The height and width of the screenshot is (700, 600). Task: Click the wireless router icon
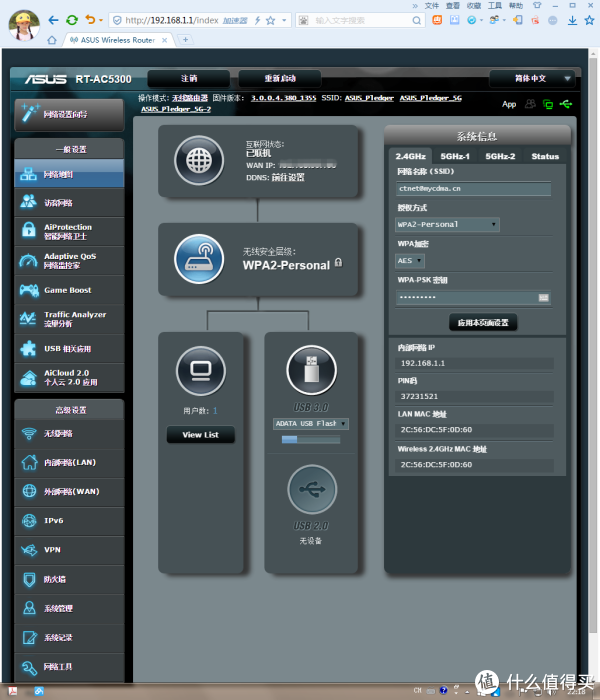[x=199, y=259]
